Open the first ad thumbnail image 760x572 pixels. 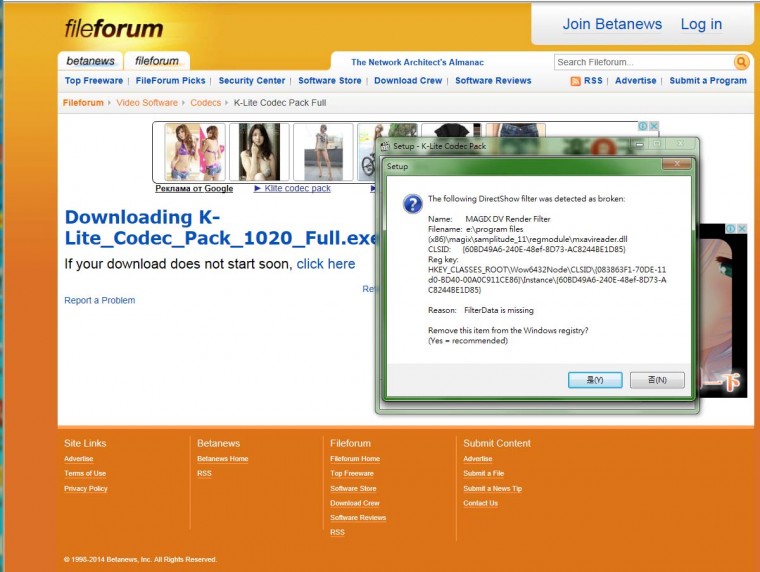(195, 152)
